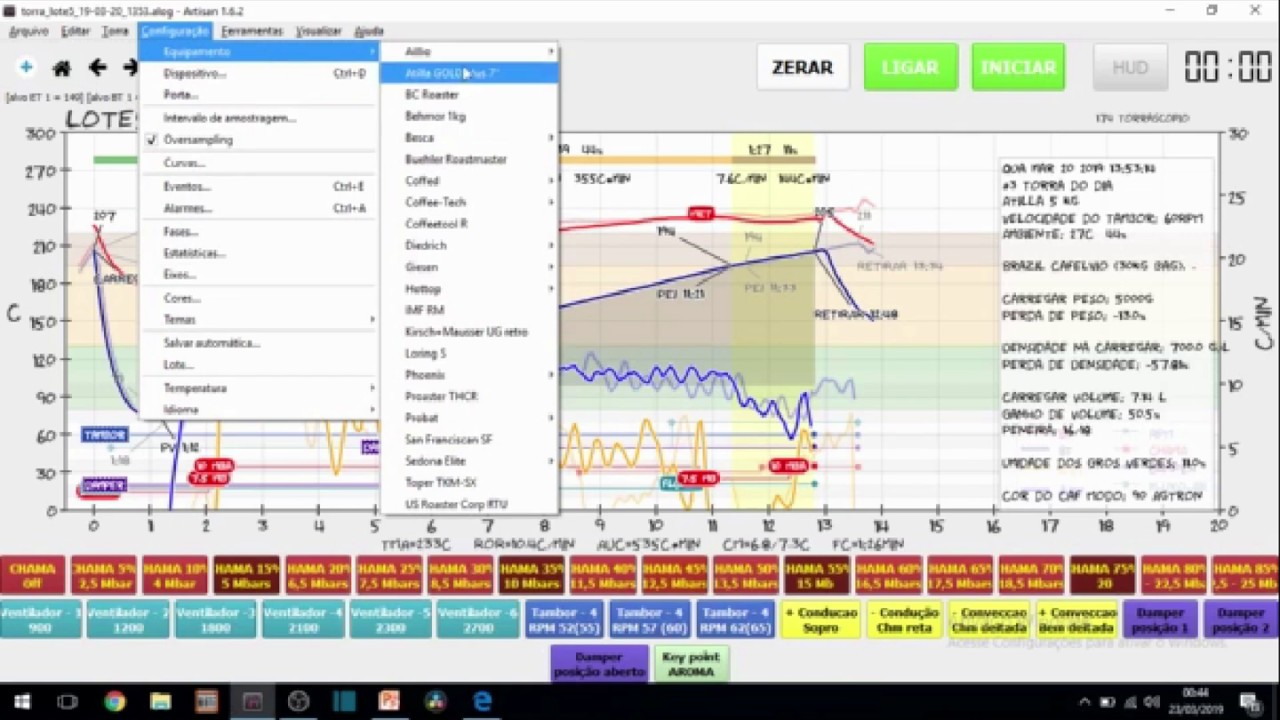Image resolution: width=1280 pixels, height=720 pixels.
Task: Open the Ferramentas menu
Action: 252,31
